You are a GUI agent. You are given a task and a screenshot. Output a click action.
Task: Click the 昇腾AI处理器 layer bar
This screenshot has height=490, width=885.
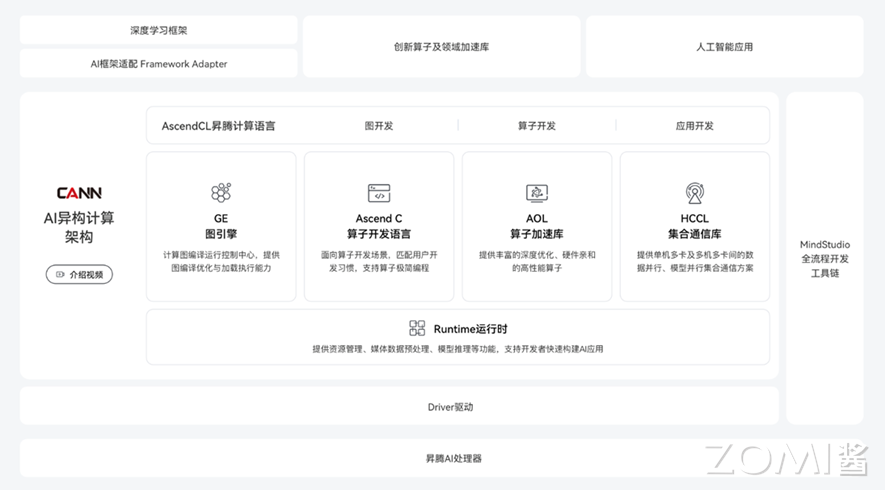441,458
